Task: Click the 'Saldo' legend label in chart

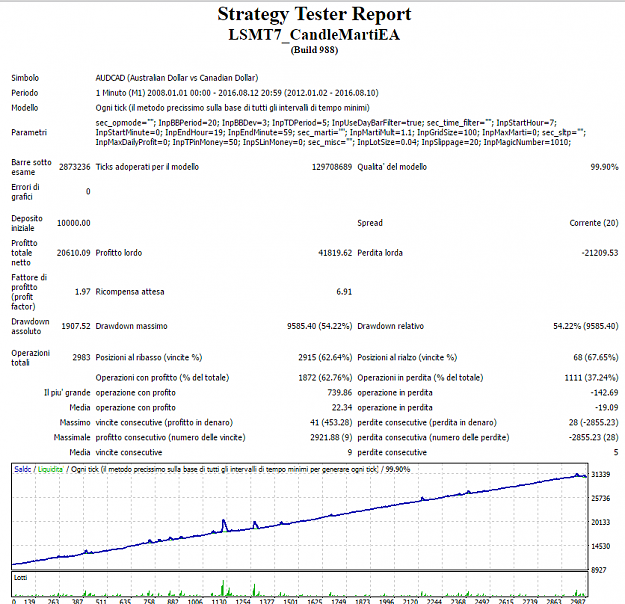Action: 23,469
